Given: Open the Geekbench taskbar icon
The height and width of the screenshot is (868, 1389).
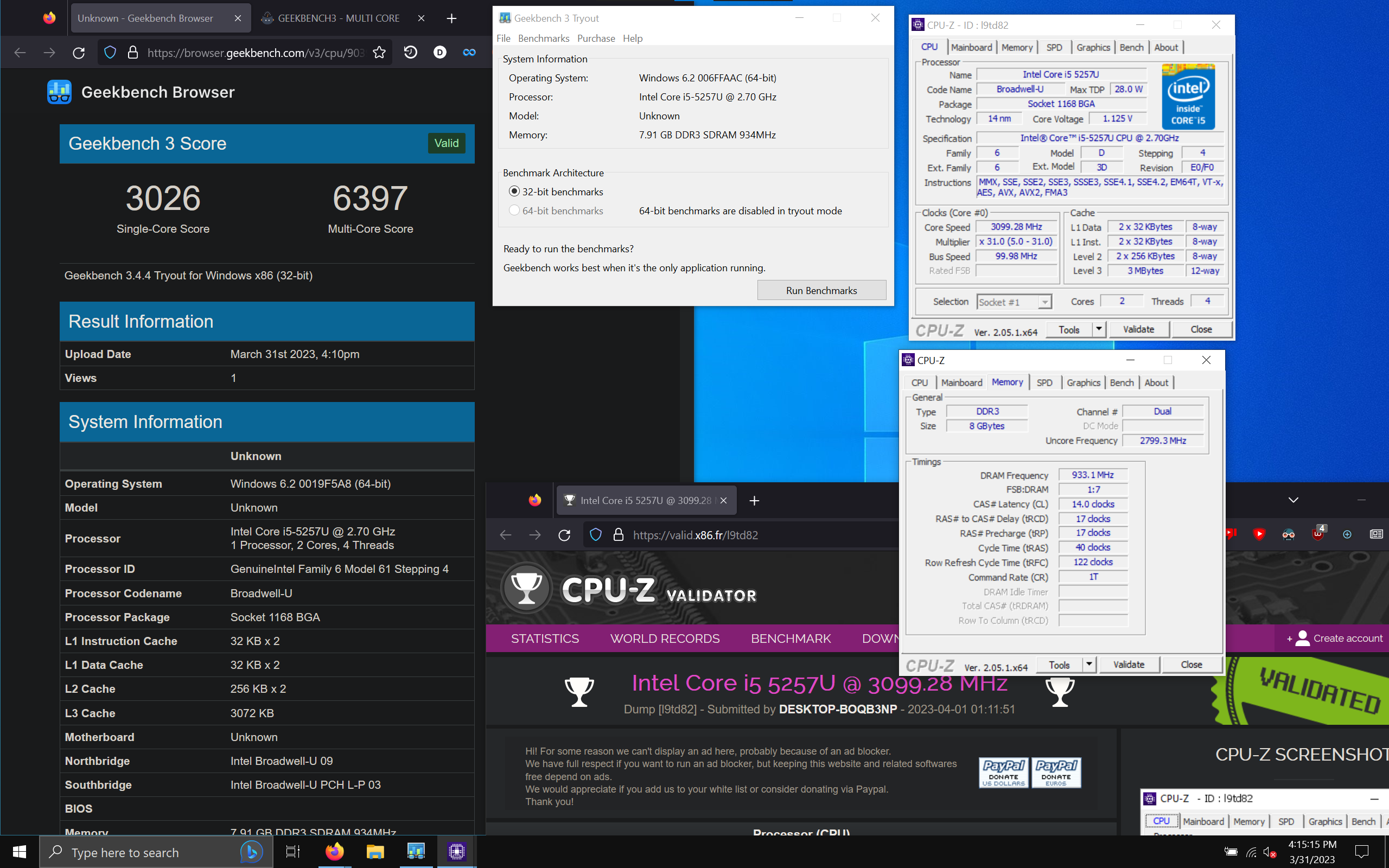Looking at the screenshot, I should 416,852.
